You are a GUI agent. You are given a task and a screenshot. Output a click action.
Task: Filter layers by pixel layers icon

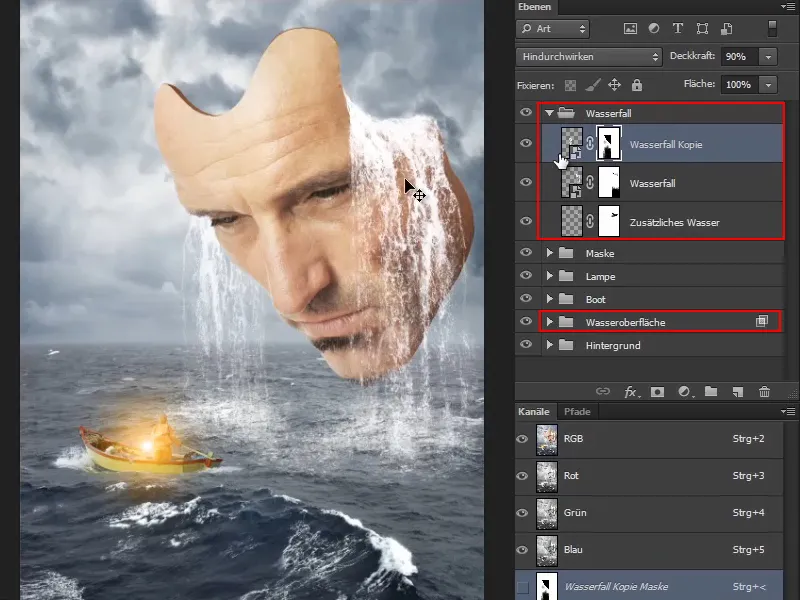pos(630,29)
